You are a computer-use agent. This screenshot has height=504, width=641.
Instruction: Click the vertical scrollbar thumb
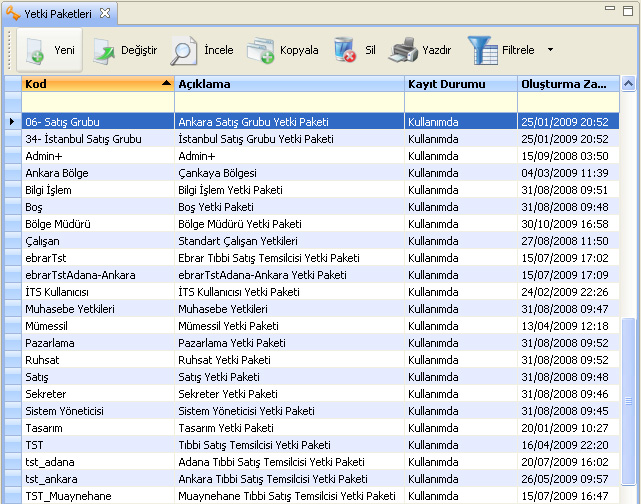pyautogui.click(x=628, y=401)
